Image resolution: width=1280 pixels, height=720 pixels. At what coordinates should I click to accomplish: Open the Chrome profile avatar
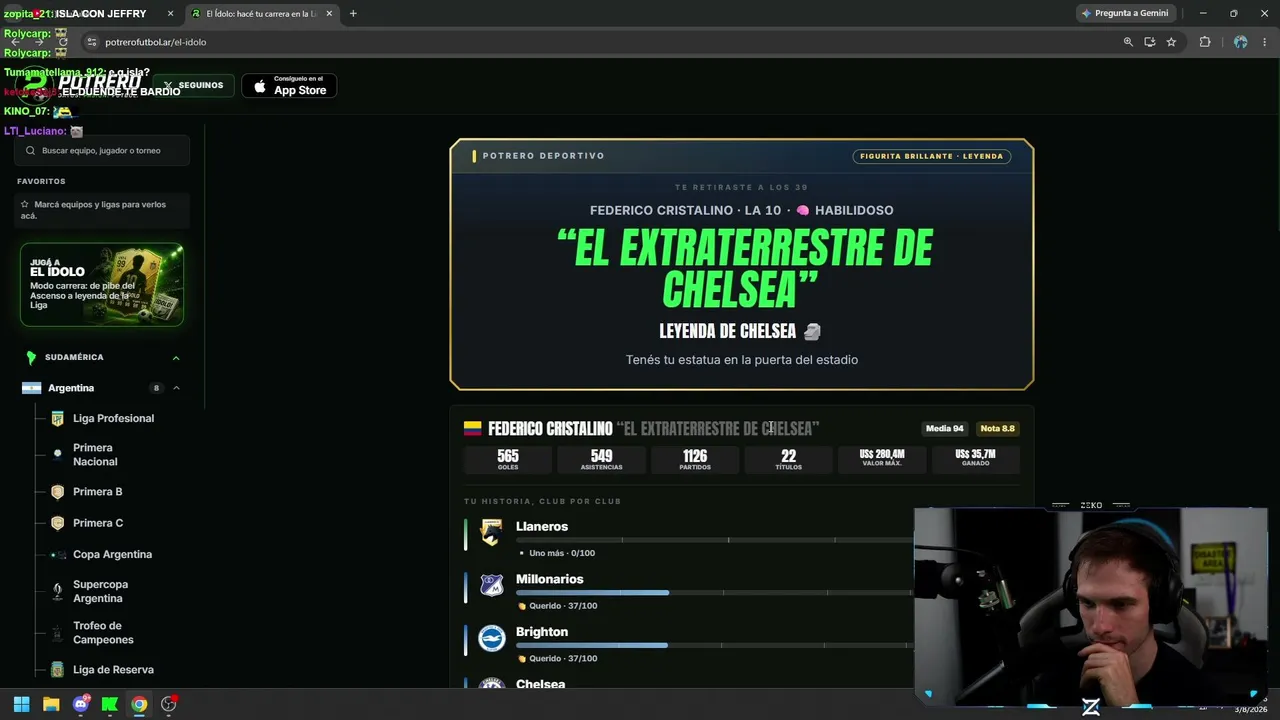(x=1241, y=42)
